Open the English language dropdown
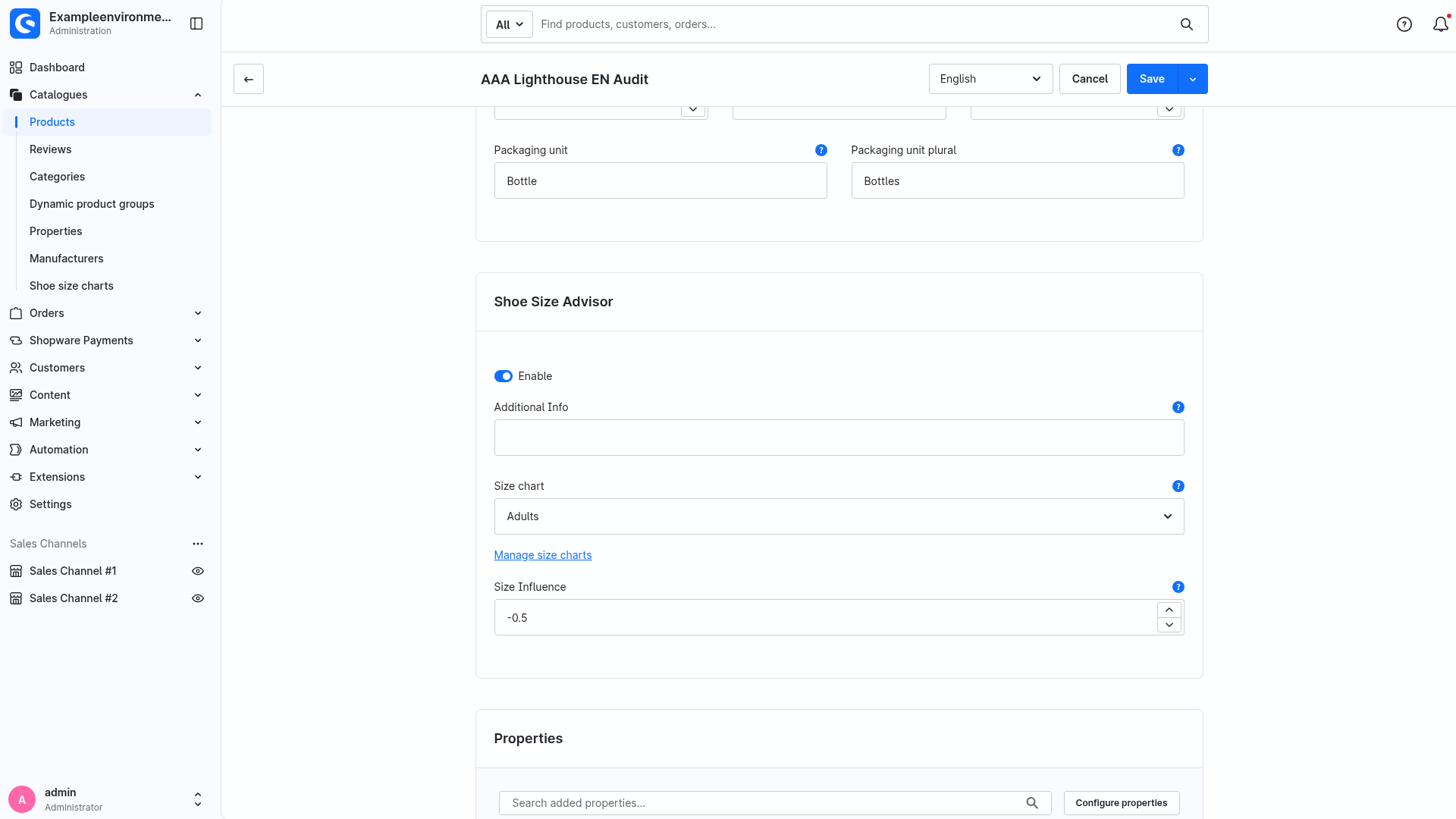This screenshot has width=1456, height=819. click(x=990, y=79)
